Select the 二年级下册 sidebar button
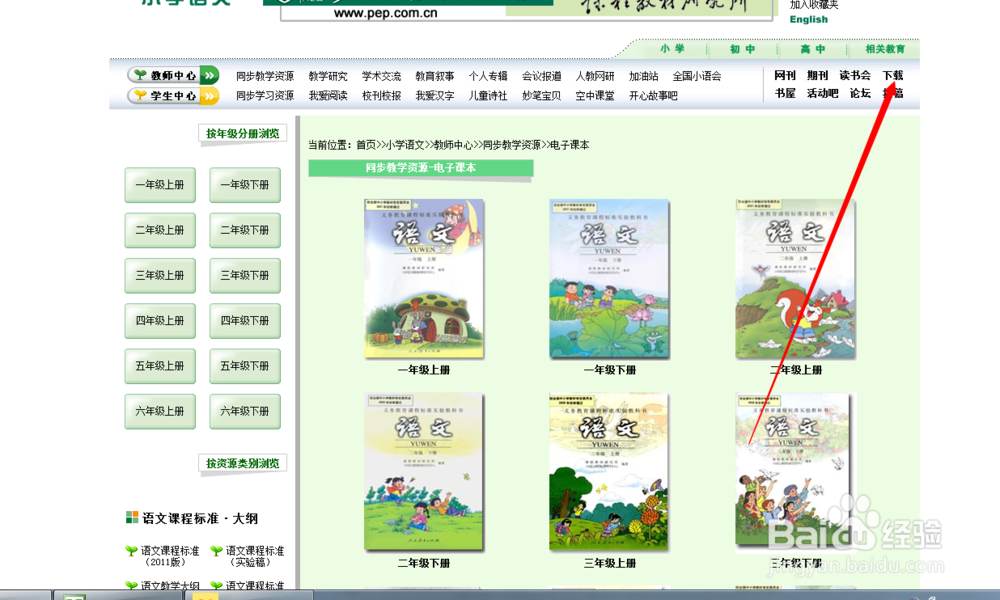The width and height of the screenshot is (1000, 600). tap(245, 230)
